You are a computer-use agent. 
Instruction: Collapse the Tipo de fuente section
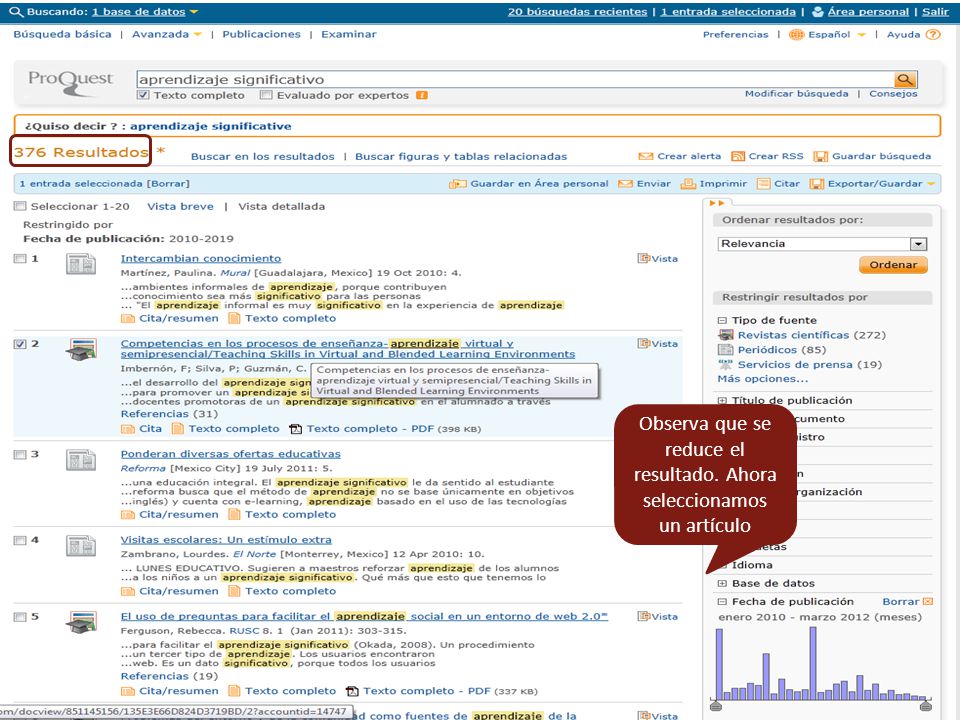click(x=722, y=320)
